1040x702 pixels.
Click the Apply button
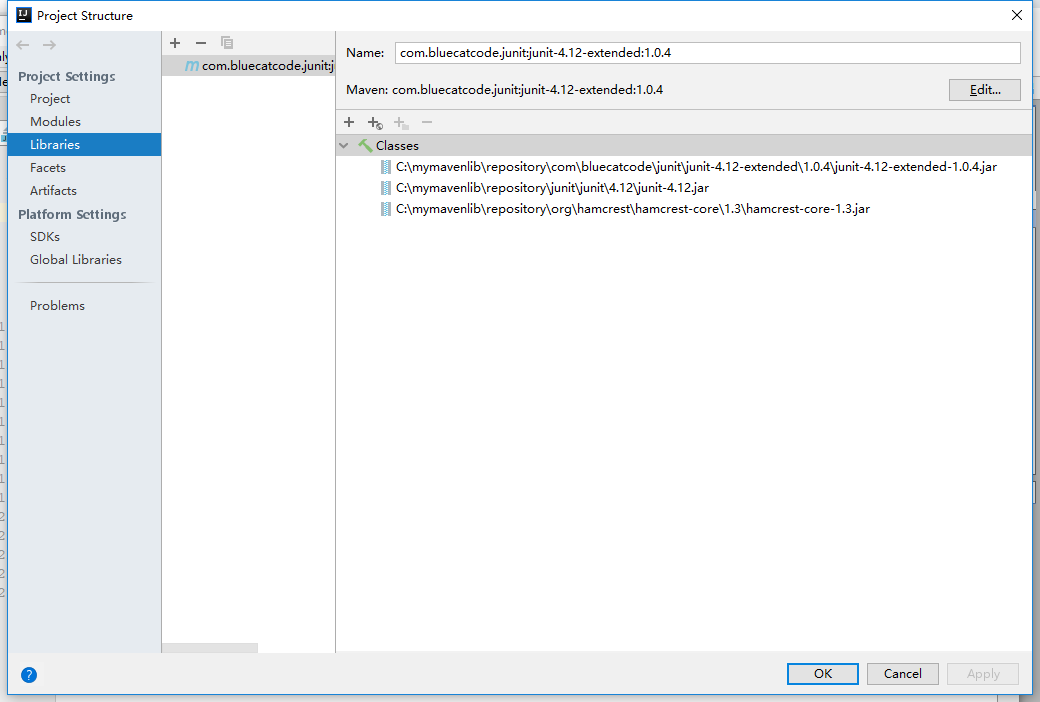[x=983, y=673]
